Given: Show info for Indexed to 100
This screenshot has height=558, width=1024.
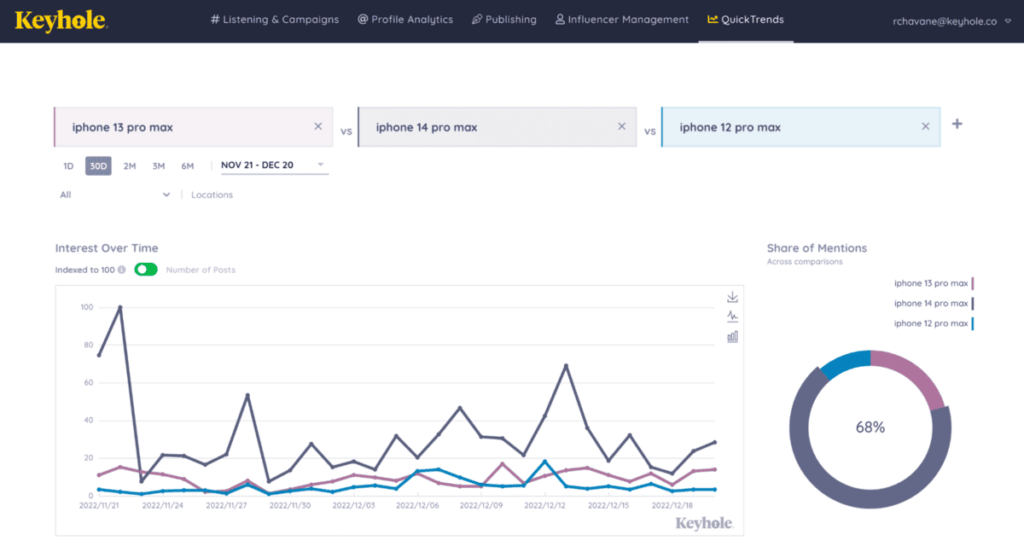Looking at the screenshot, I should [x=121, y=270].
